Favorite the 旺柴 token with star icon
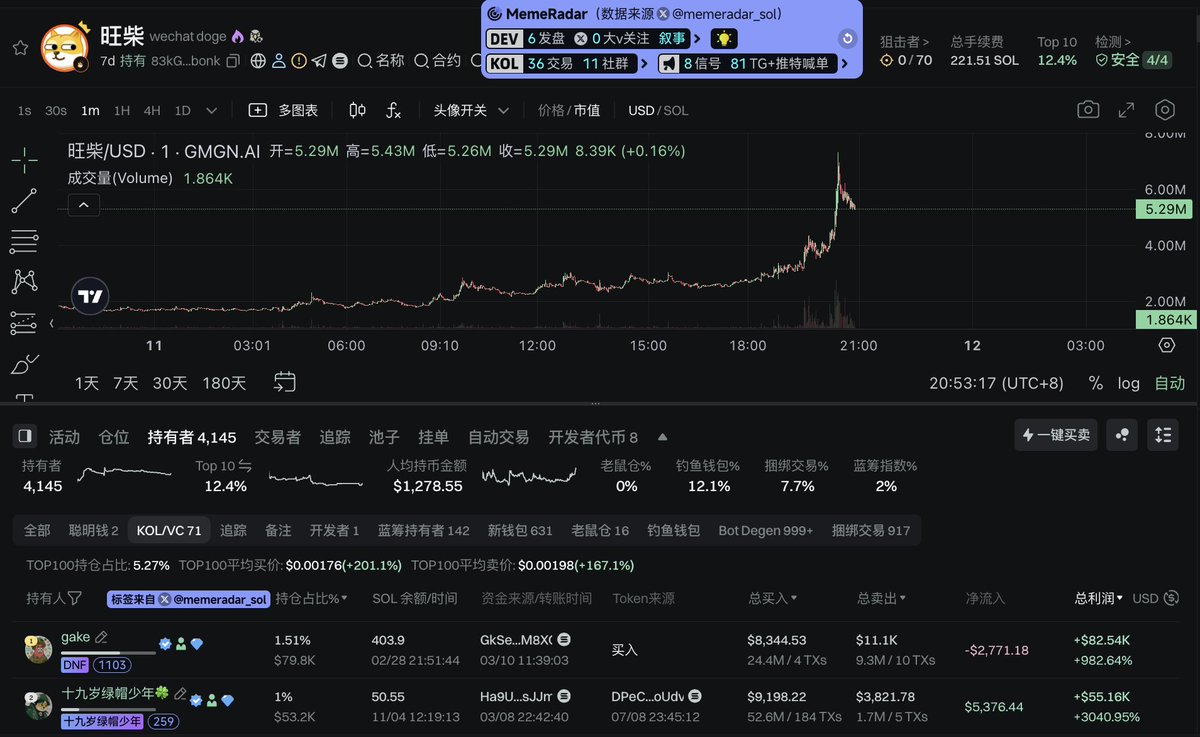Screen dimensions: 1200x737 tap(20, 48)
